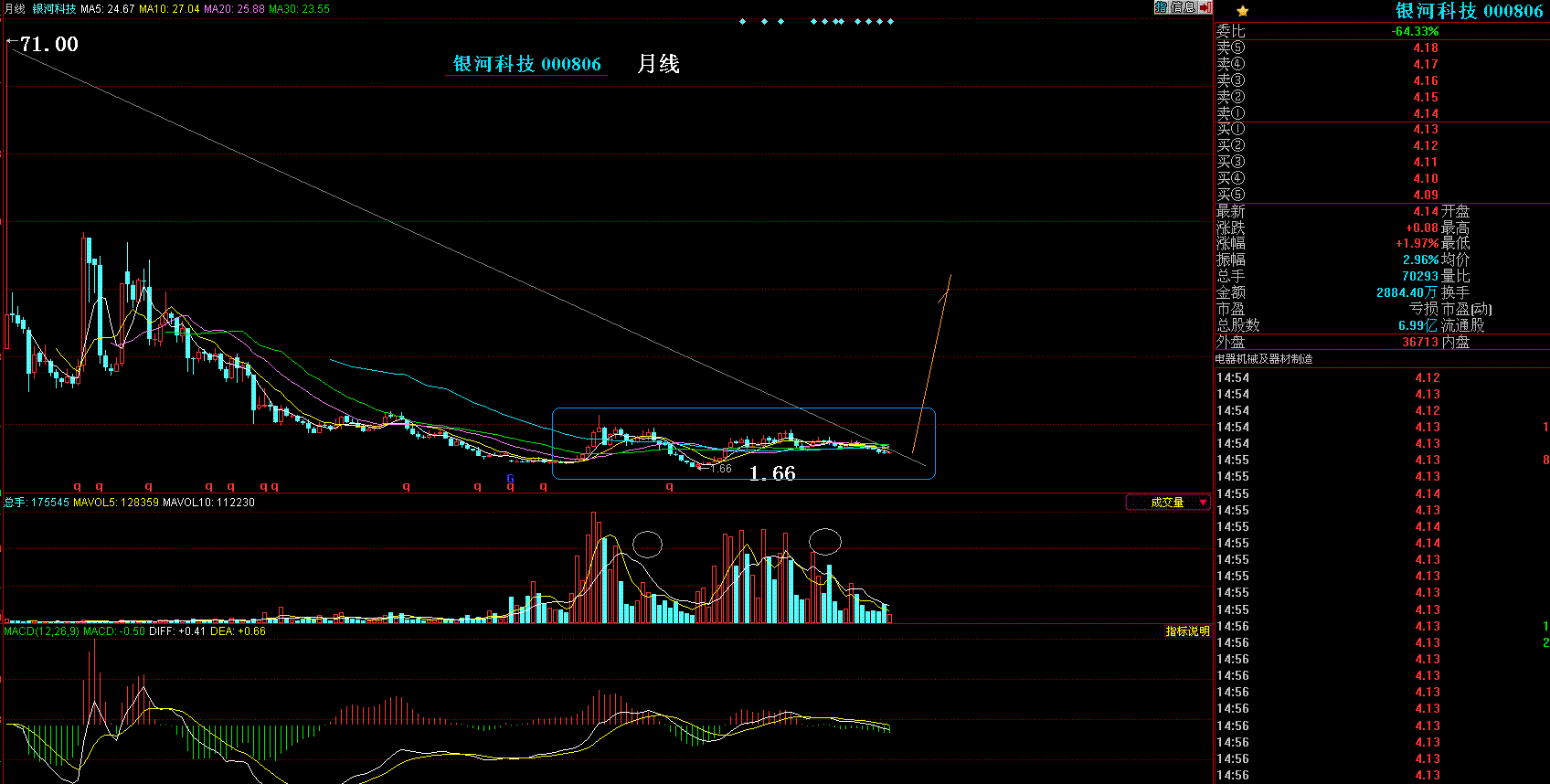Click the 银河科技 000806 title in quote panel
The height and width of the screenshot is (784, 1550).
[1469, 11]
